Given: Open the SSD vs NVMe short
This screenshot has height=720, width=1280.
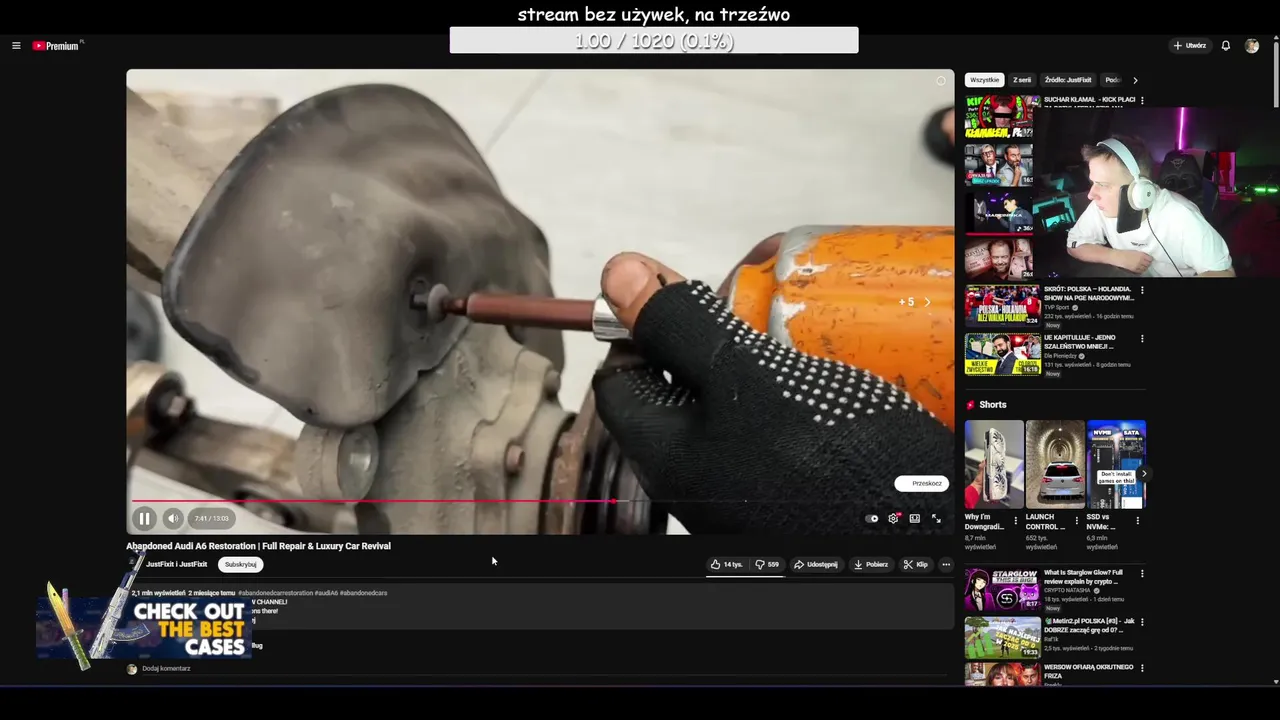Looking at the screenshot, I should (1116, 464).
